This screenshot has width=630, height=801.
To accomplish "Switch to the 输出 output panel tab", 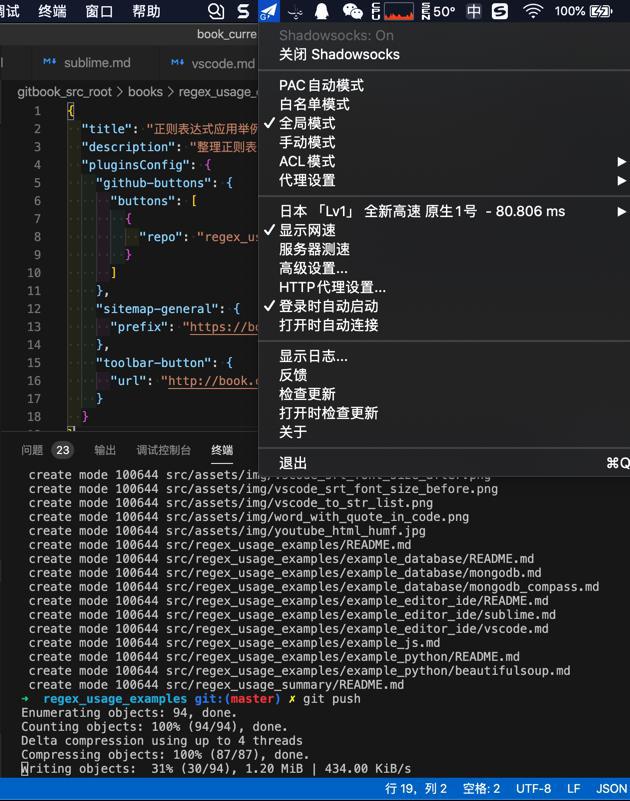I will (105, 450).
